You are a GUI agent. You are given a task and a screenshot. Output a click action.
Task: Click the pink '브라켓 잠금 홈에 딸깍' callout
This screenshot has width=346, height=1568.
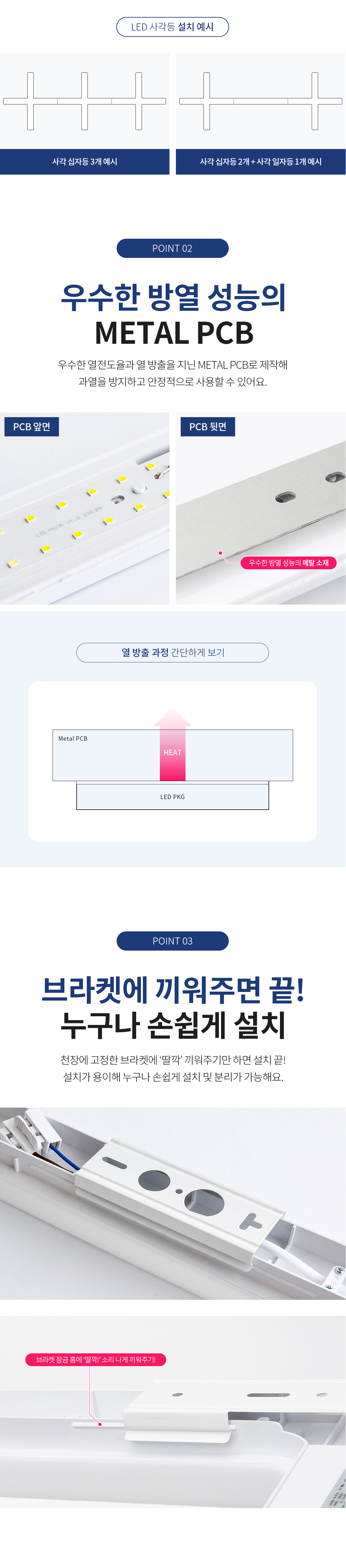[x=96, y=1359]
